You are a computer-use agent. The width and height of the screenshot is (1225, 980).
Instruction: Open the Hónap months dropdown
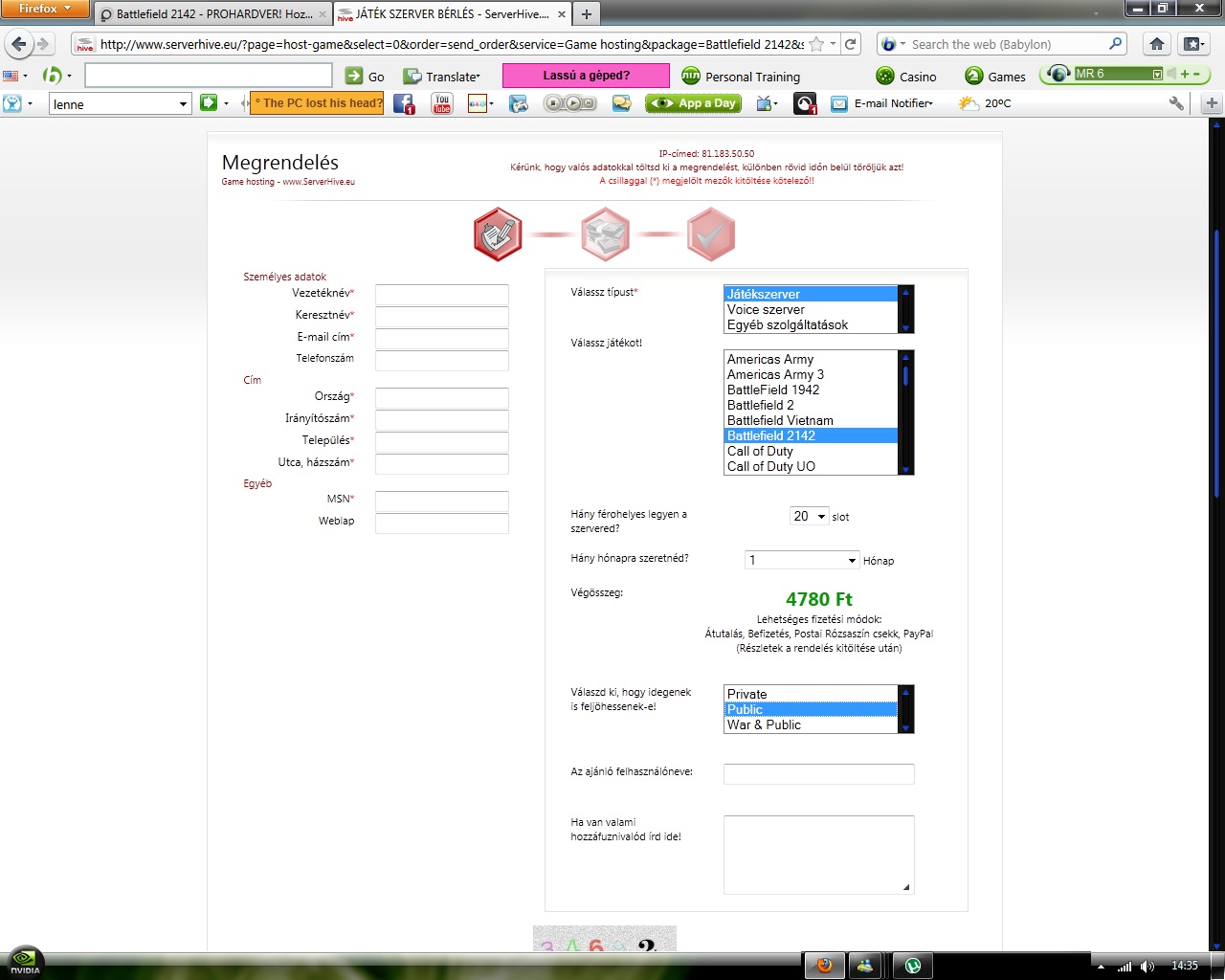(x=802, y=560)
